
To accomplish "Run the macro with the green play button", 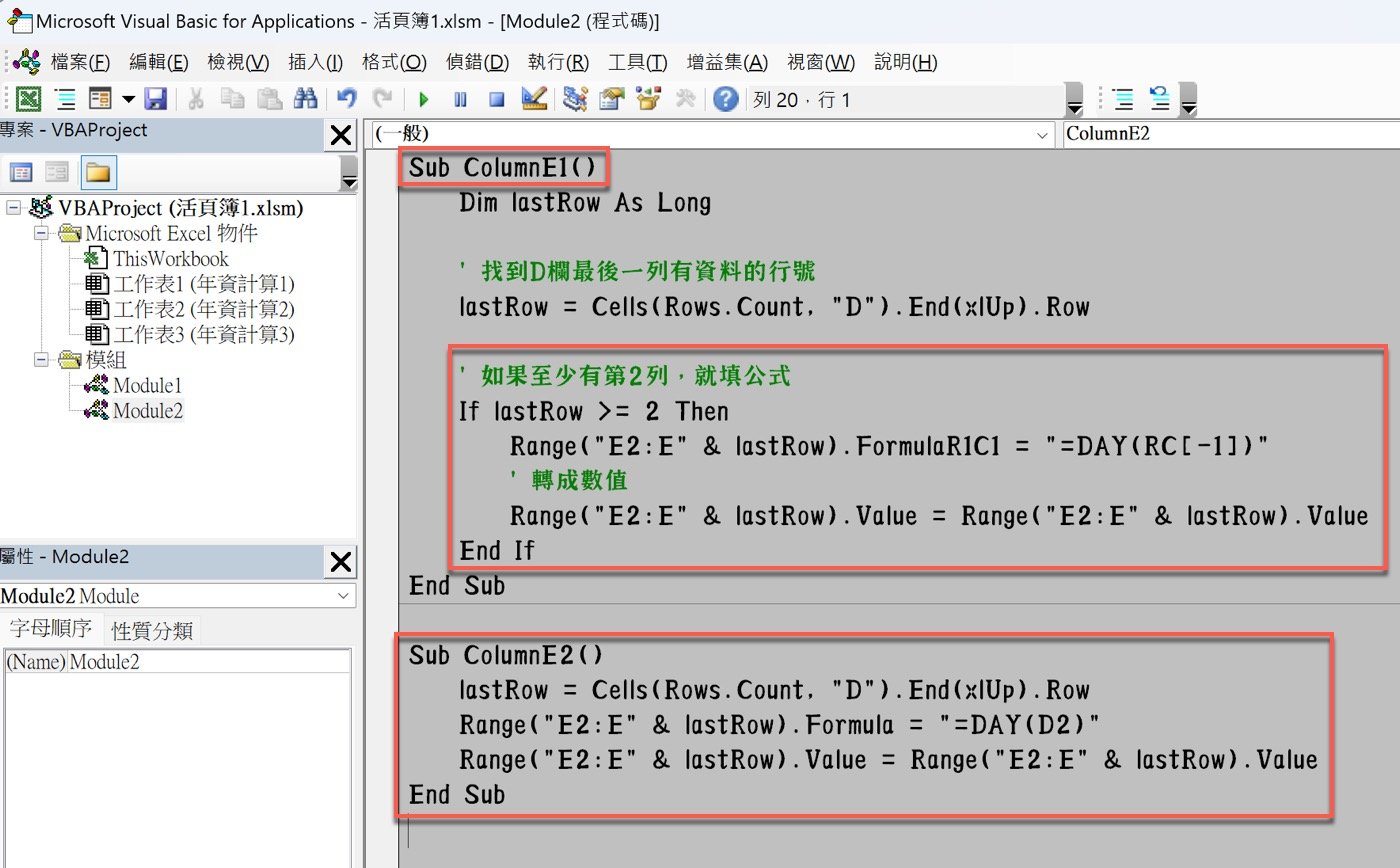I will pos(424,99).
